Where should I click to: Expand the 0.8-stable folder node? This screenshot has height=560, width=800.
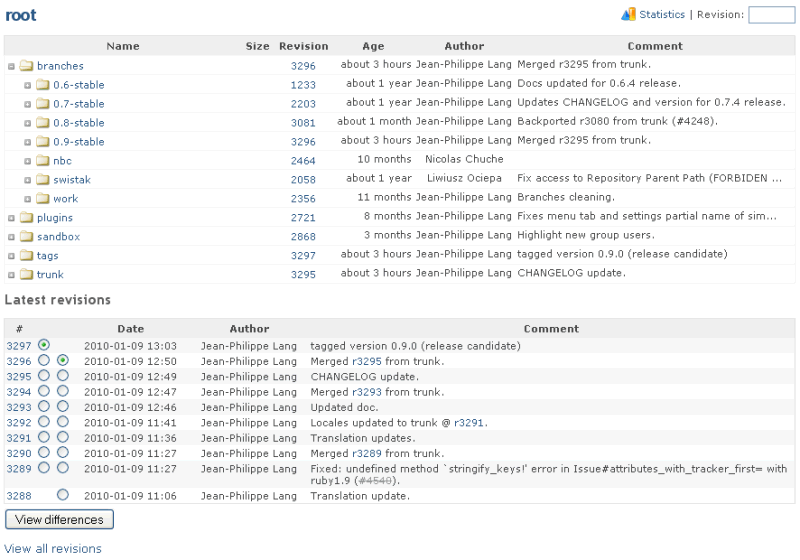click(x=28, y=123)
